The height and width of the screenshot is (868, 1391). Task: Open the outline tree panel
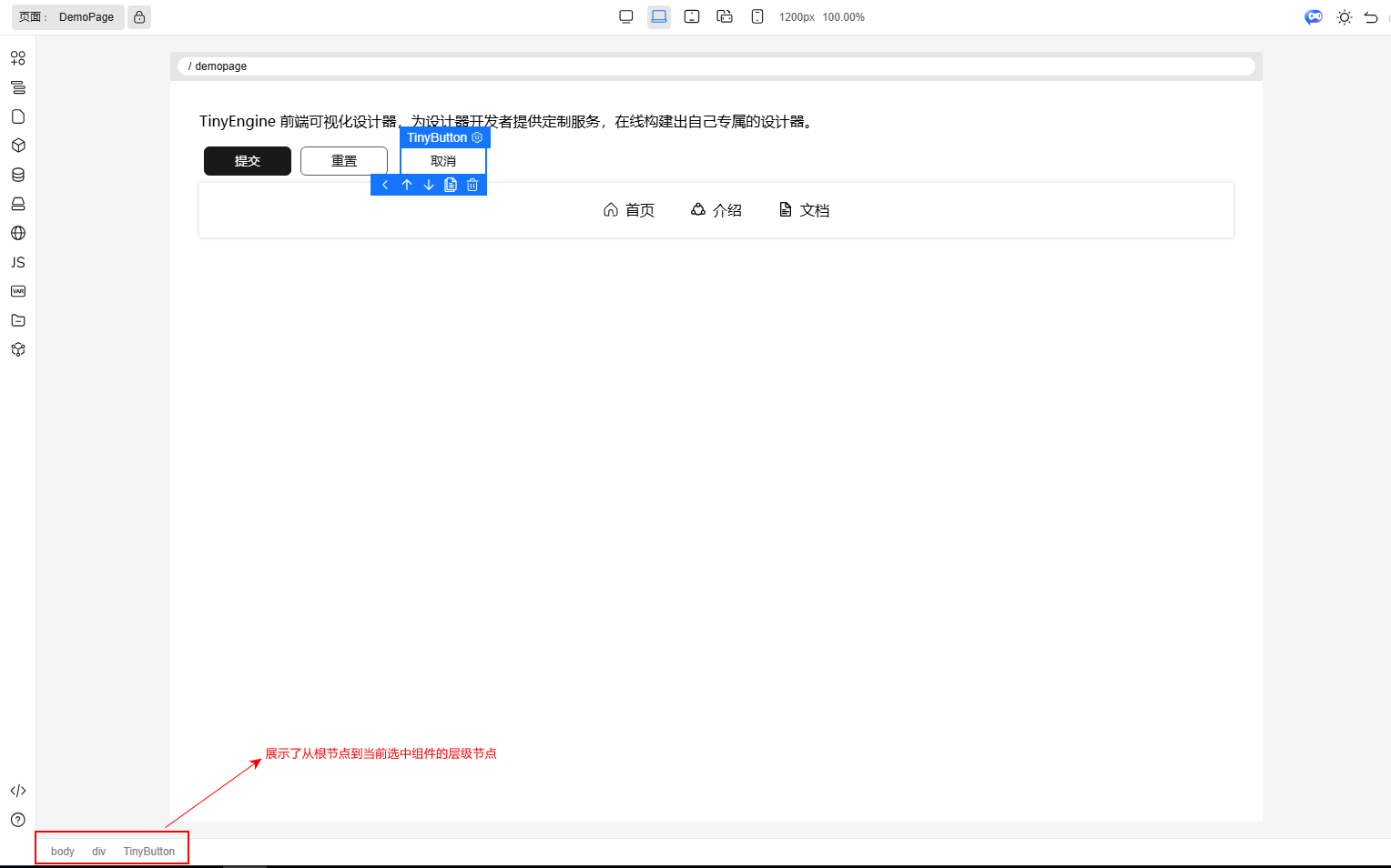pyautogui.click(x=18, y=87)
